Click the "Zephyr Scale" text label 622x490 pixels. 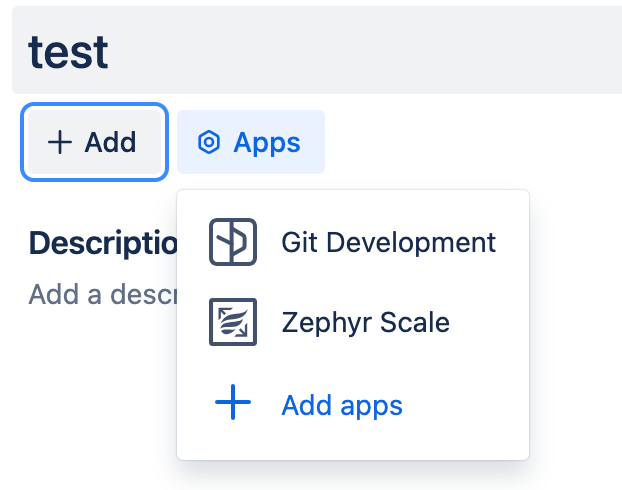coord(365,322)
